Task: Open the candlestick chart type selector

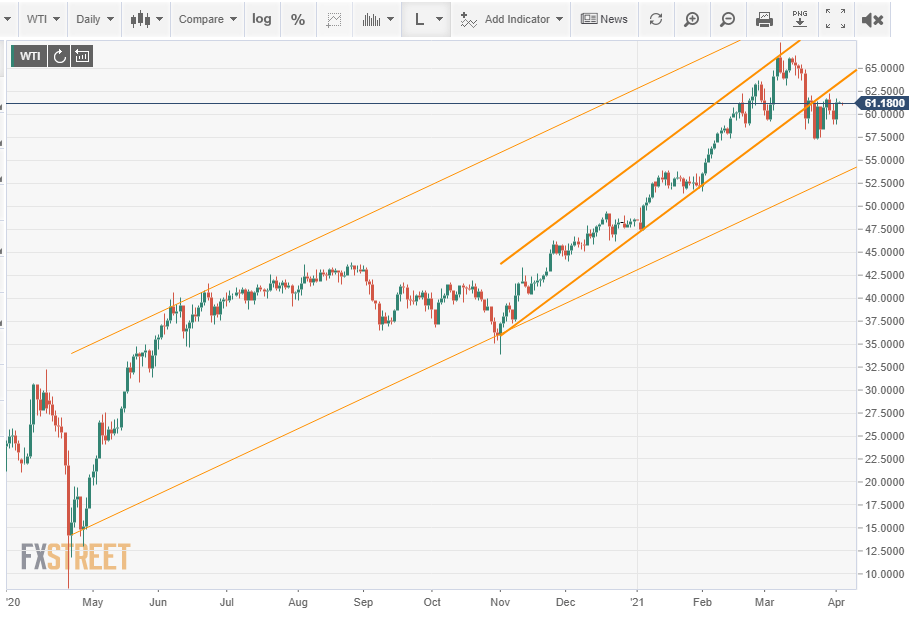Action: [146, 19]
